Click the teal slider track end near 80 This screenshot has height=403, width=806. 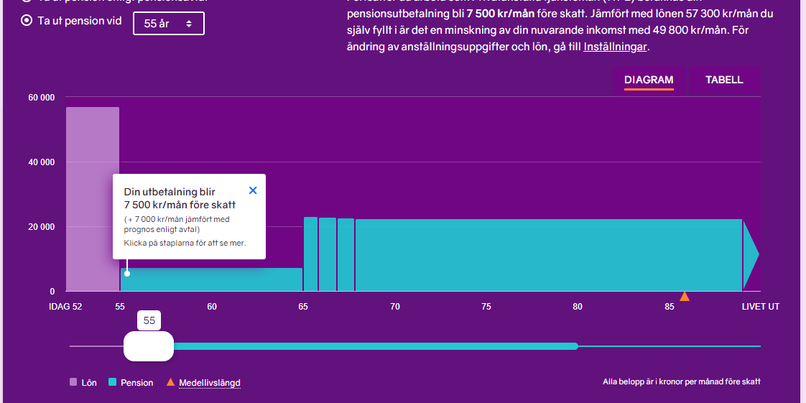[x=574, y=346]
